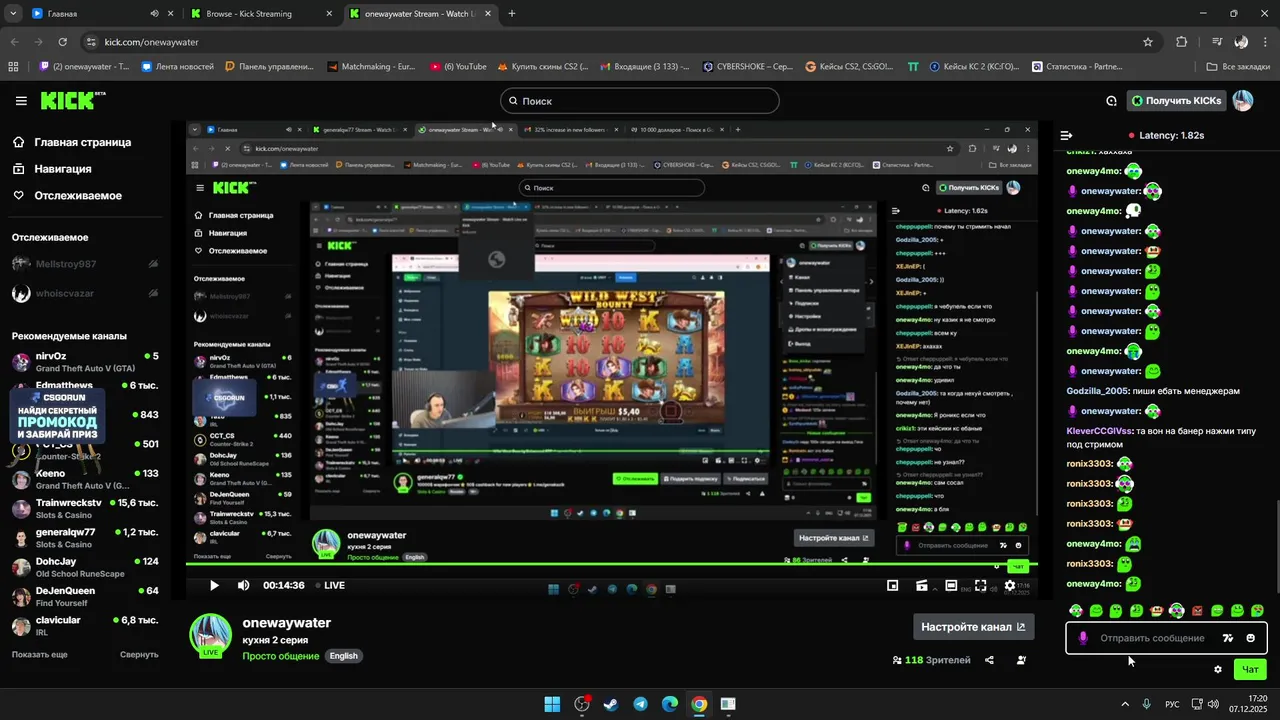Open the Kick user avatar menu

click(x=1243, y=101)
